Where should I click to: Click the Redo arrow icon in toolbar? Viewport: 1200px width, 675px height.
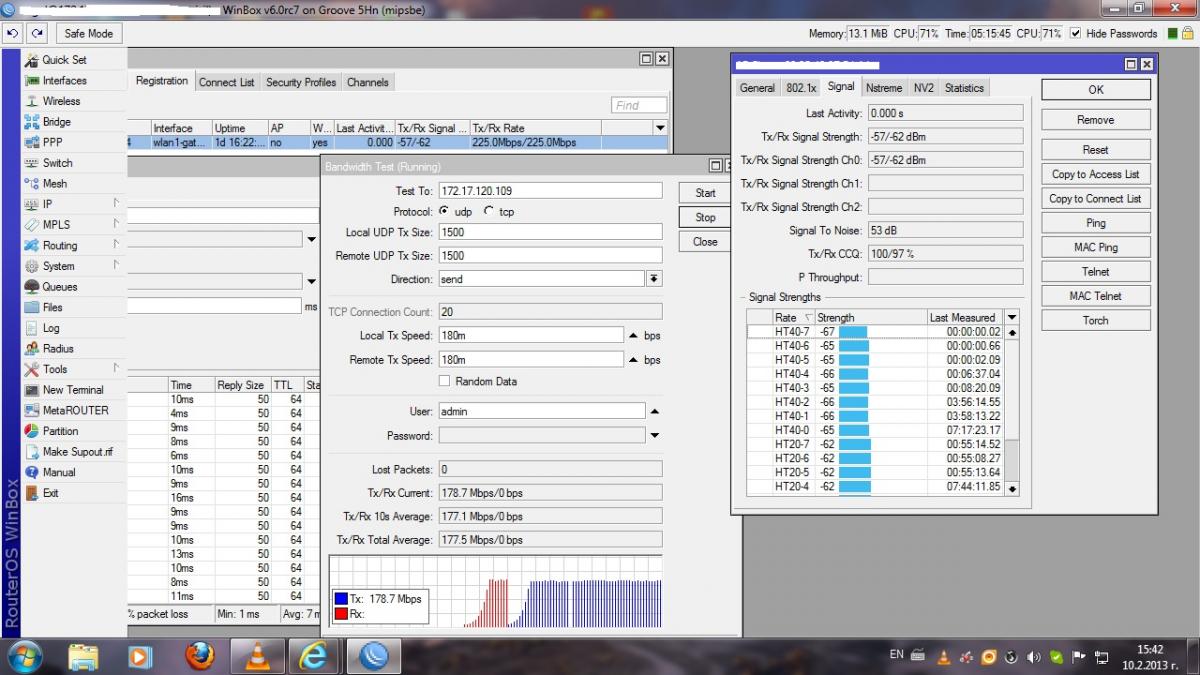click(x=37, y=33)
